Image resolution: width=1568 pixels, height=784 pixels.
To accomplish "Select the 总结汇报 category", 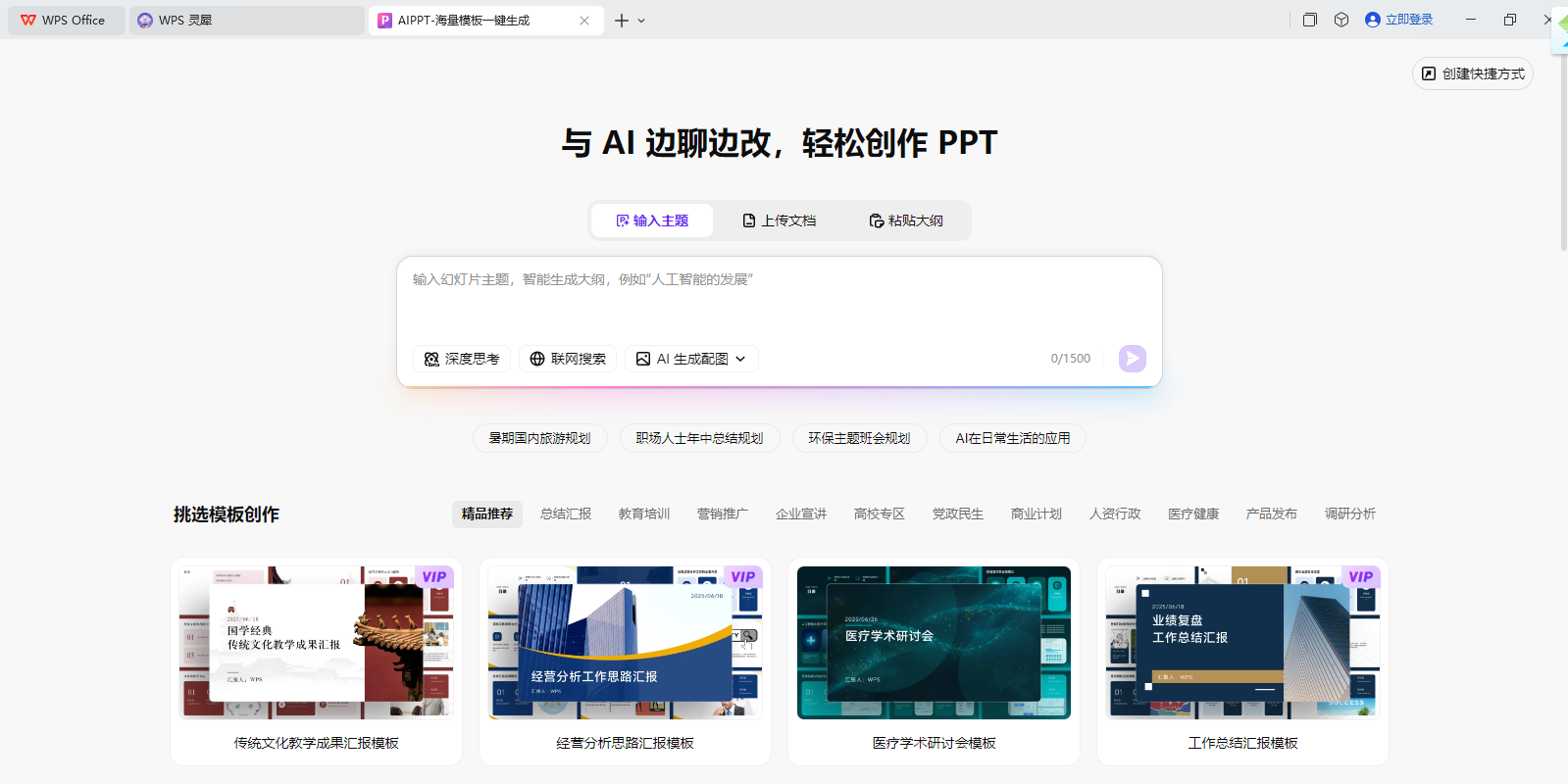I will point(566,514).
